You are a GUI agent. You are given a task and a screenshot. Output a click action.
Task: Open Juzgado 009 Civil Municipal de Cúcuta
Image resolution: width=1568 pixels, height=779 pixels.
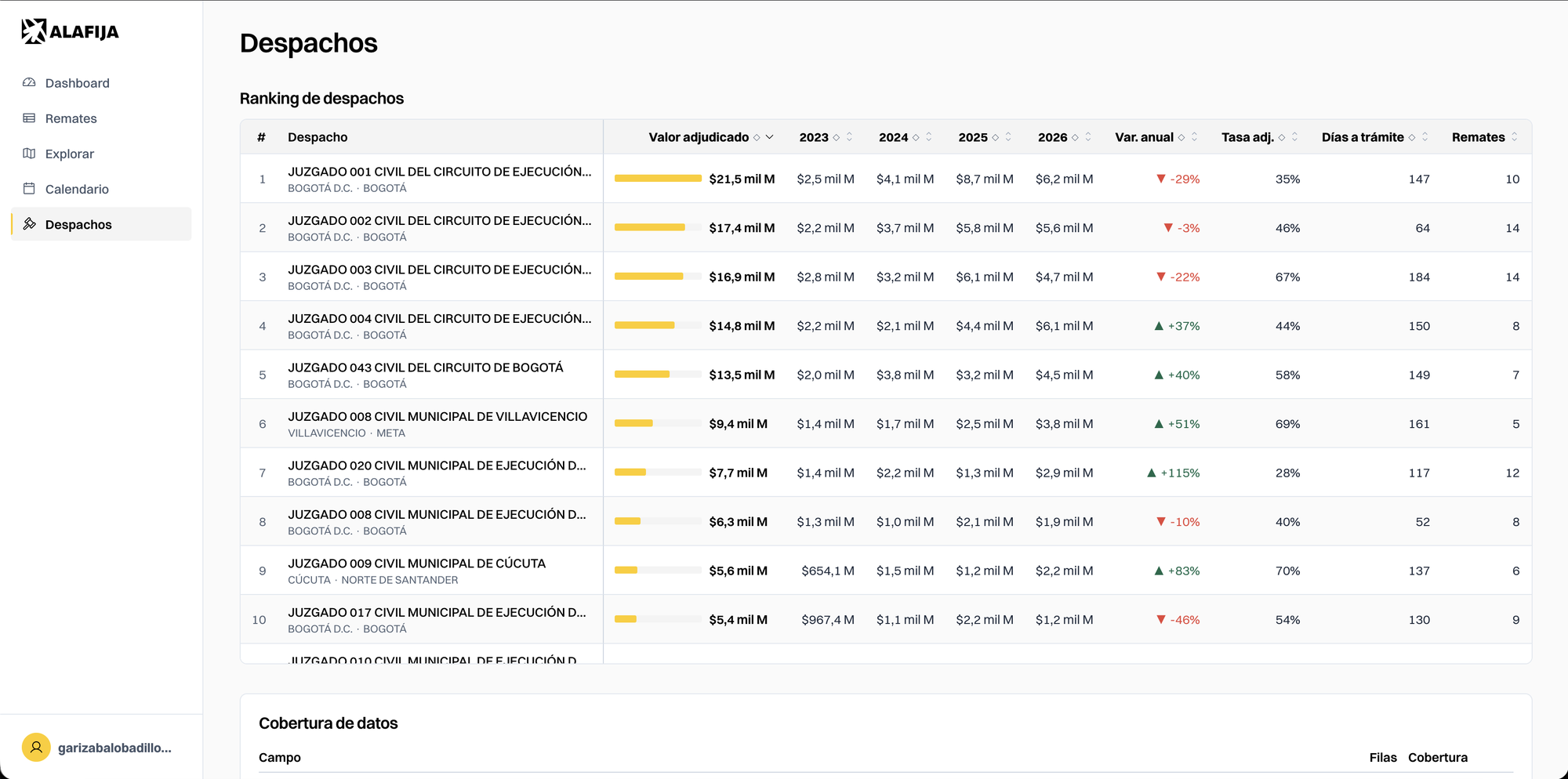886,571
